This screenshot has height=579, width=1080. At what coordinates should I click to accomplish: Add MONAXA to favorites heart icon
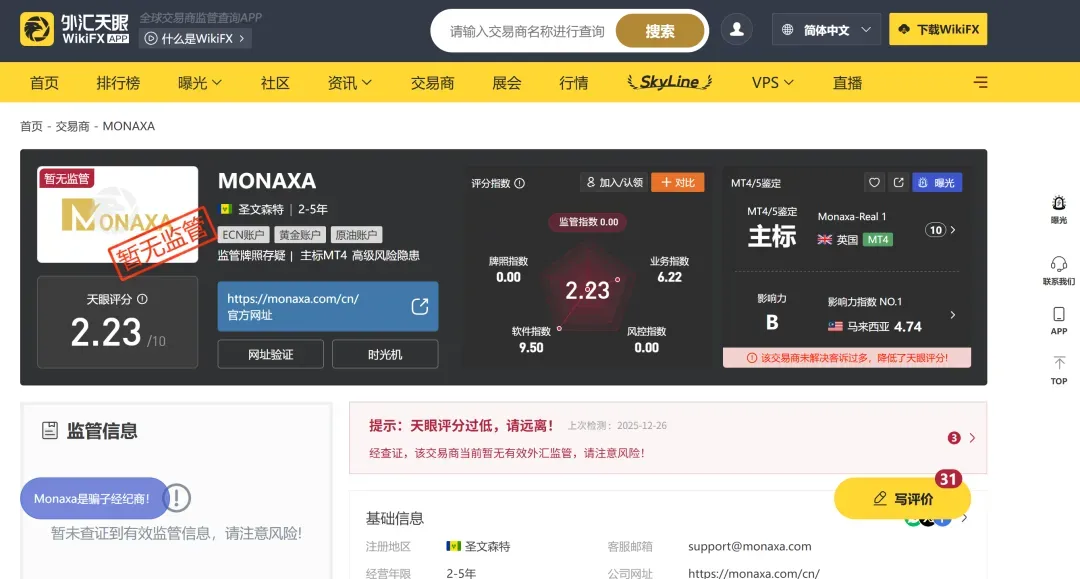click(x=874, y=182)
